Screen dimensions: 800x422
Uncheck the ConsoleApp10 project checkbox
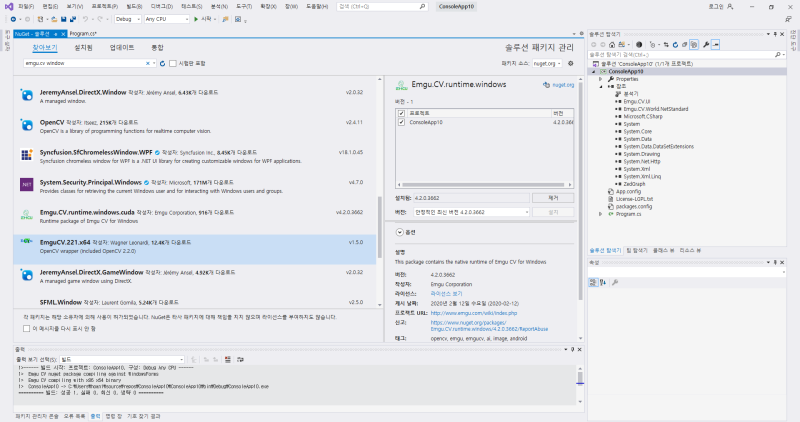point(402,122)
